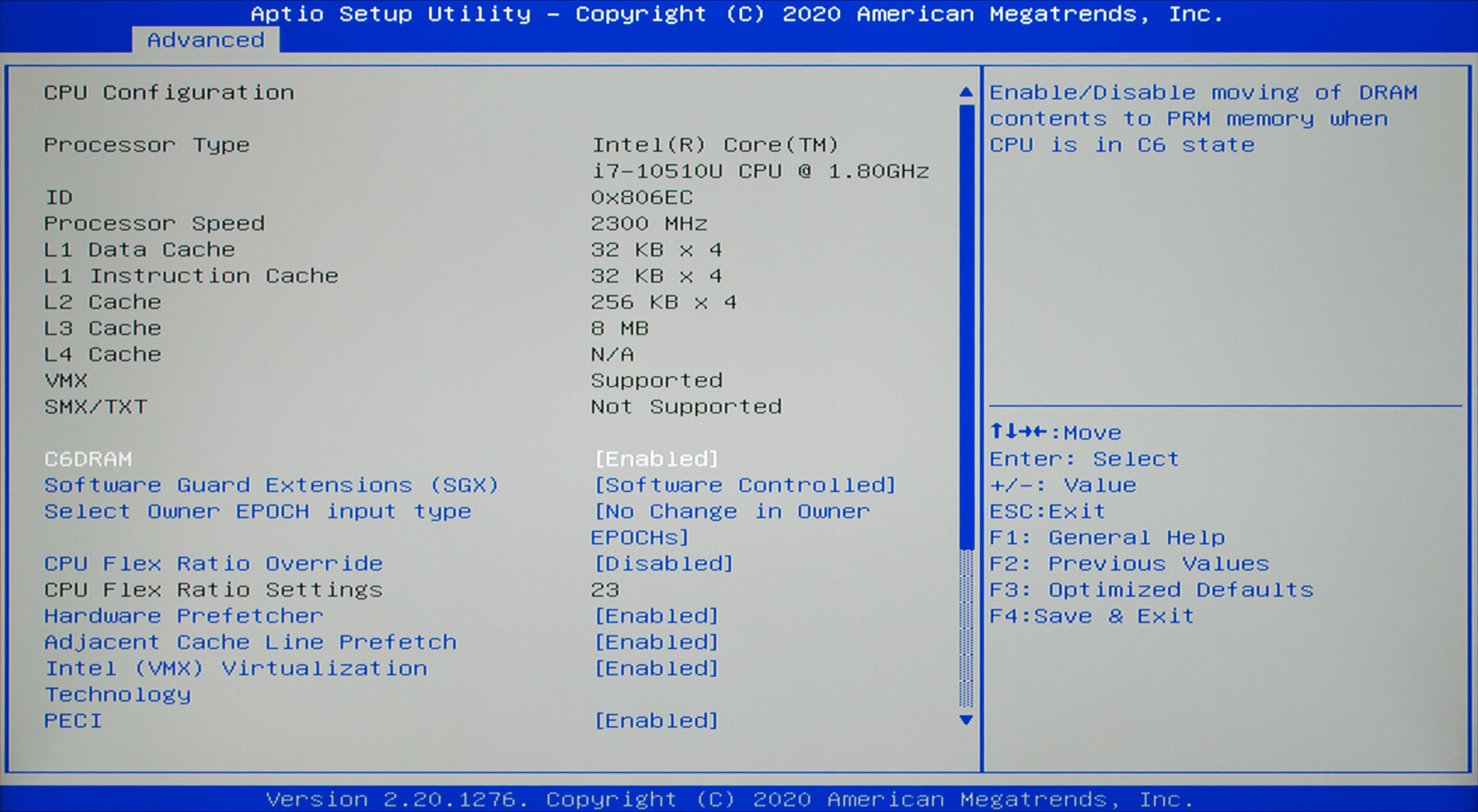
Task: Select the C6DRAM setting label
Action: [x=88, y=459]
